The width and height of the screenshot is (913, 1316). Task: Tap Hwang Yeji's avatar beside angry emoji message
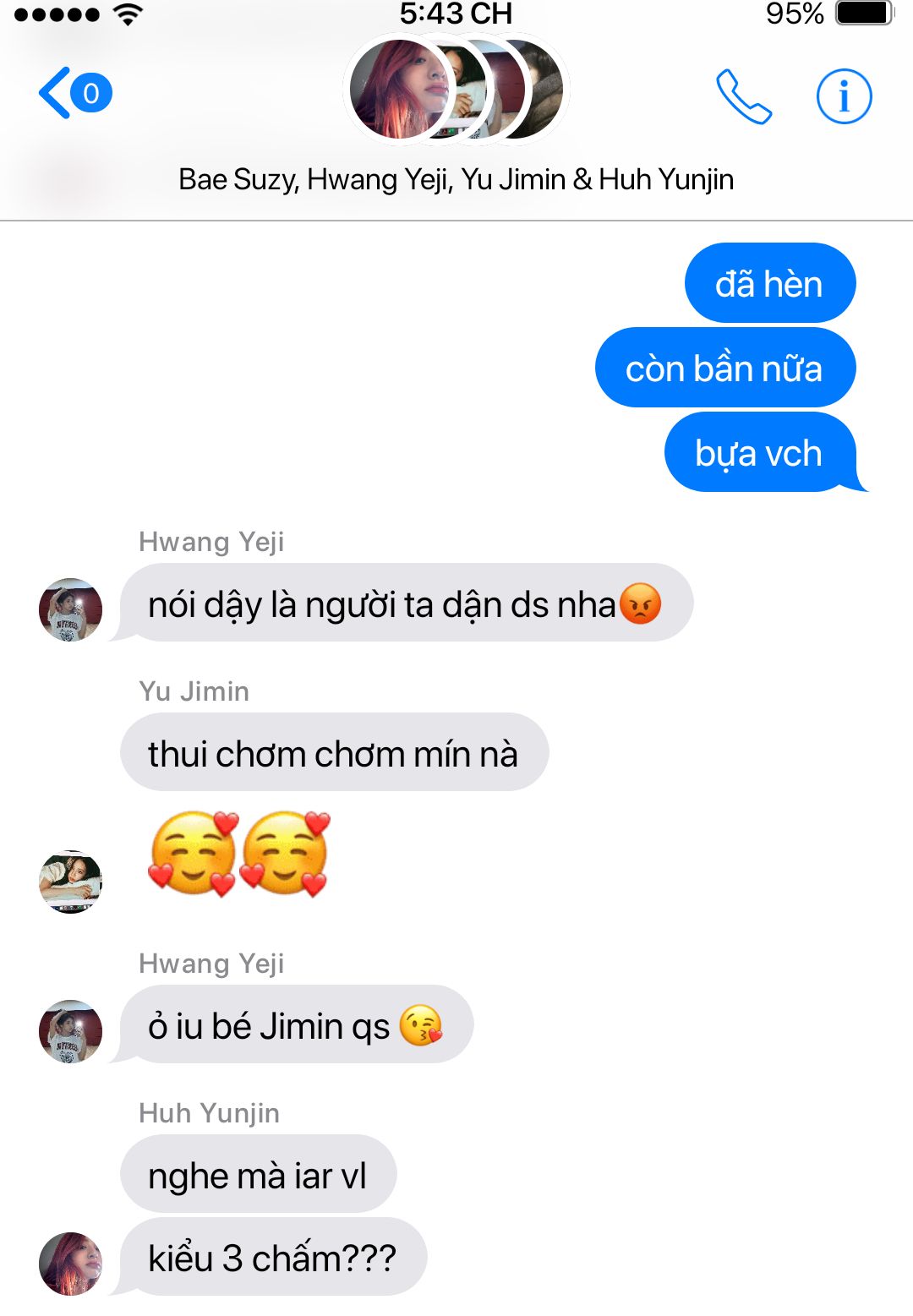click(70, 609)
